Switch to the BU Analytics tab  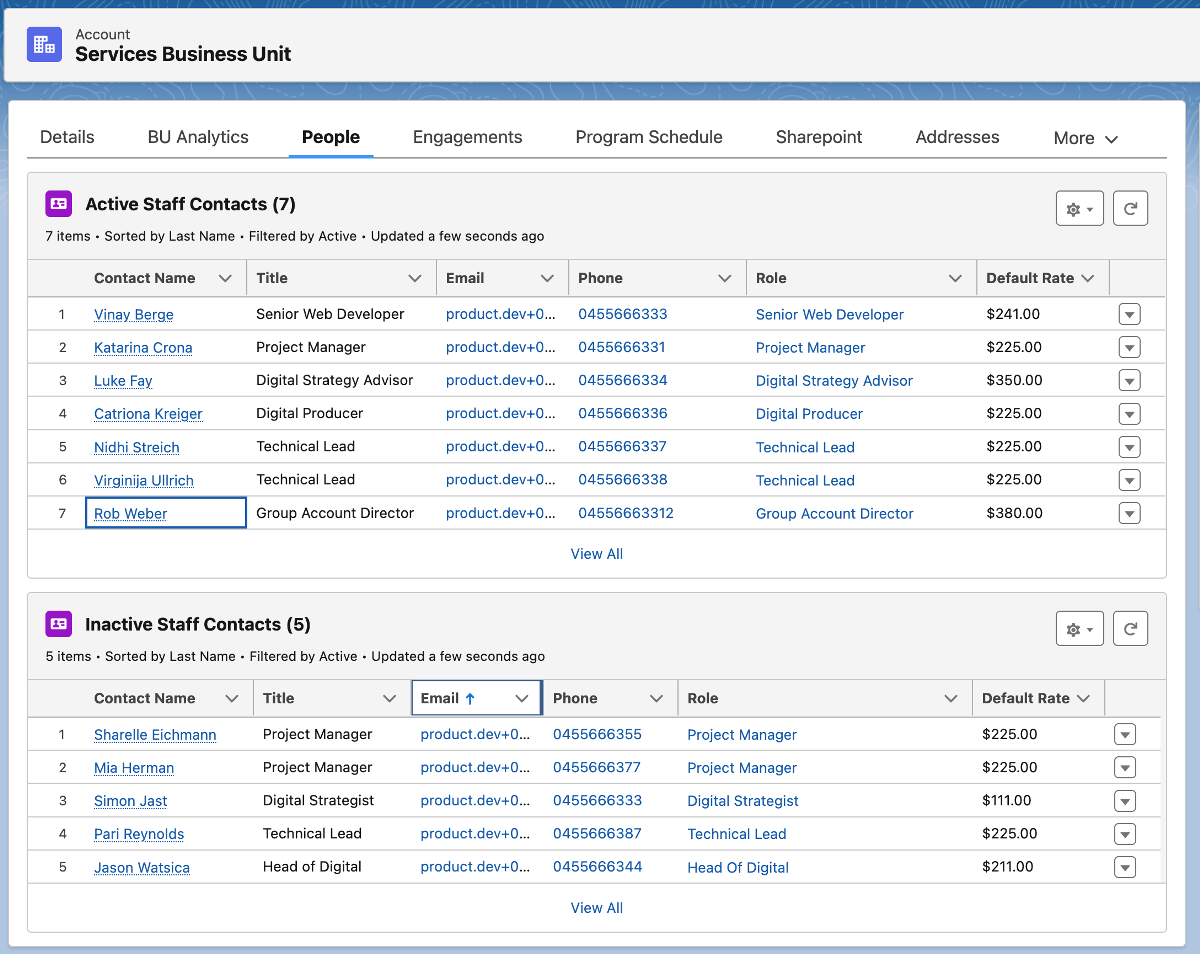198,137
